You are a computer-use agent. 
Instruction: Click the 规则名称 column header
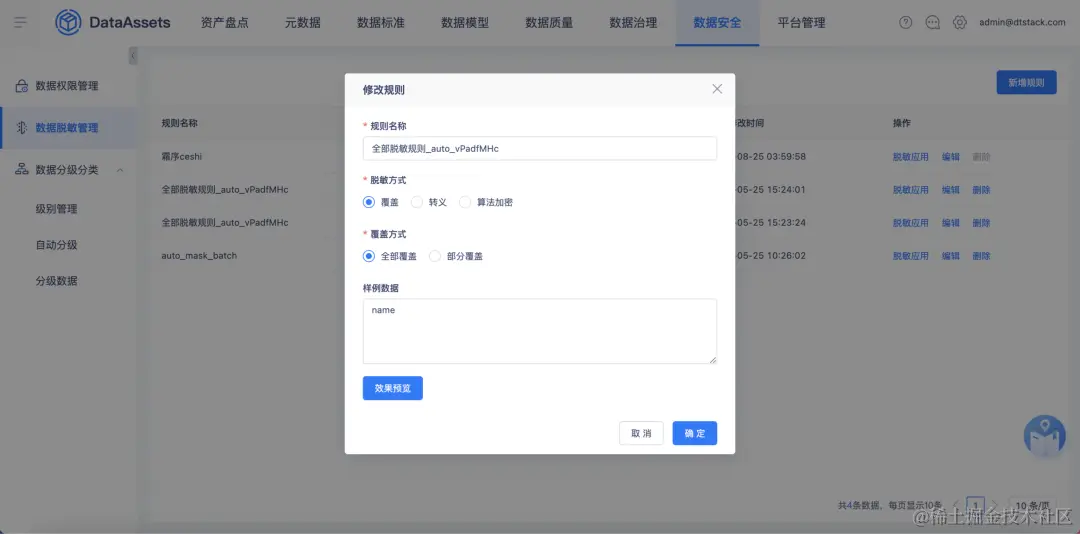[180, 123]
